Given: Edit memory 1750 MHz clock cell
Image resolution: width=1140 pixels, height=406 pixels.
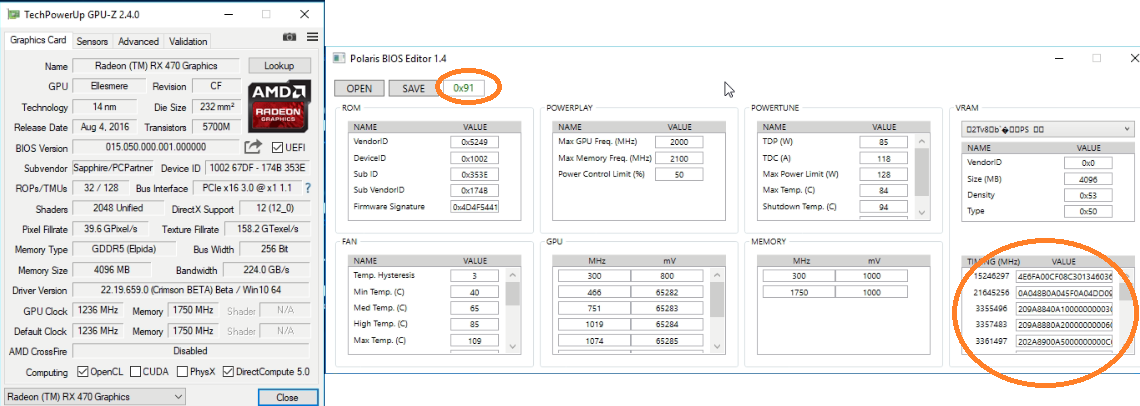Looking at the screenshot, I should pos(799,292).
